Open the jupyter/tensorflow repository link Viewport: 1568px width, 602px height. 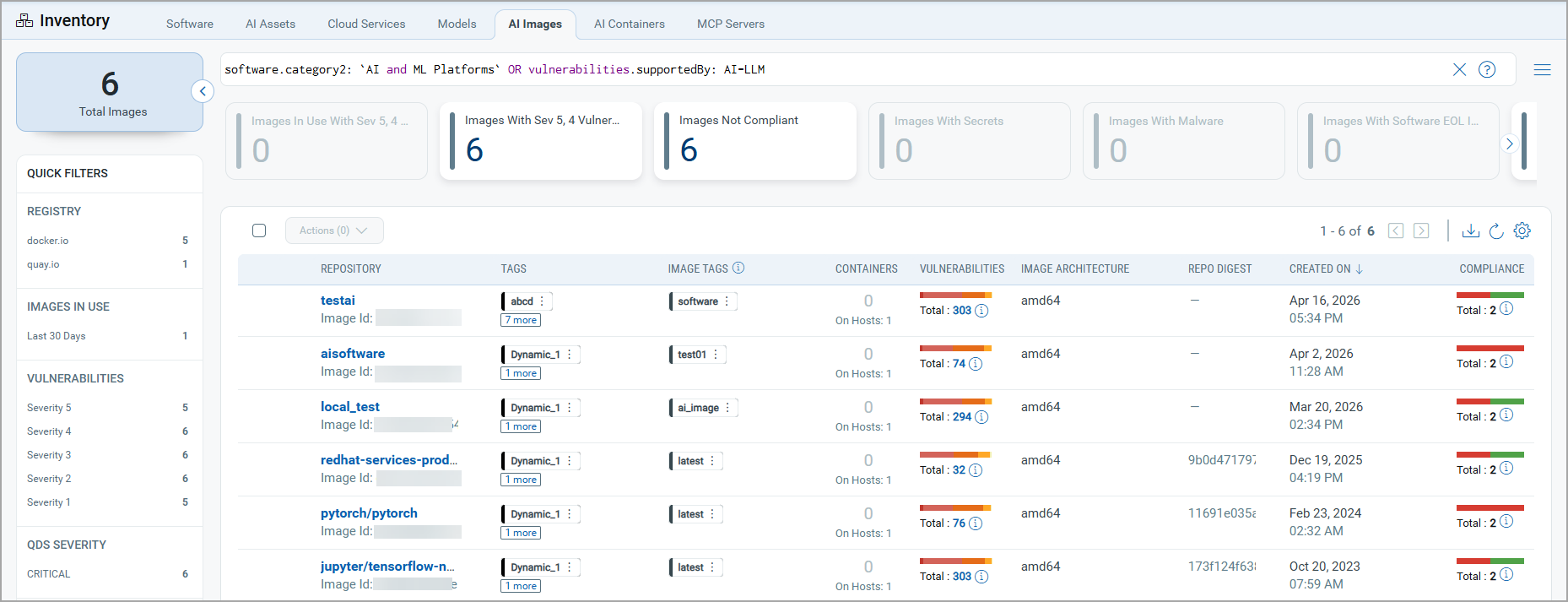[387, 567]
